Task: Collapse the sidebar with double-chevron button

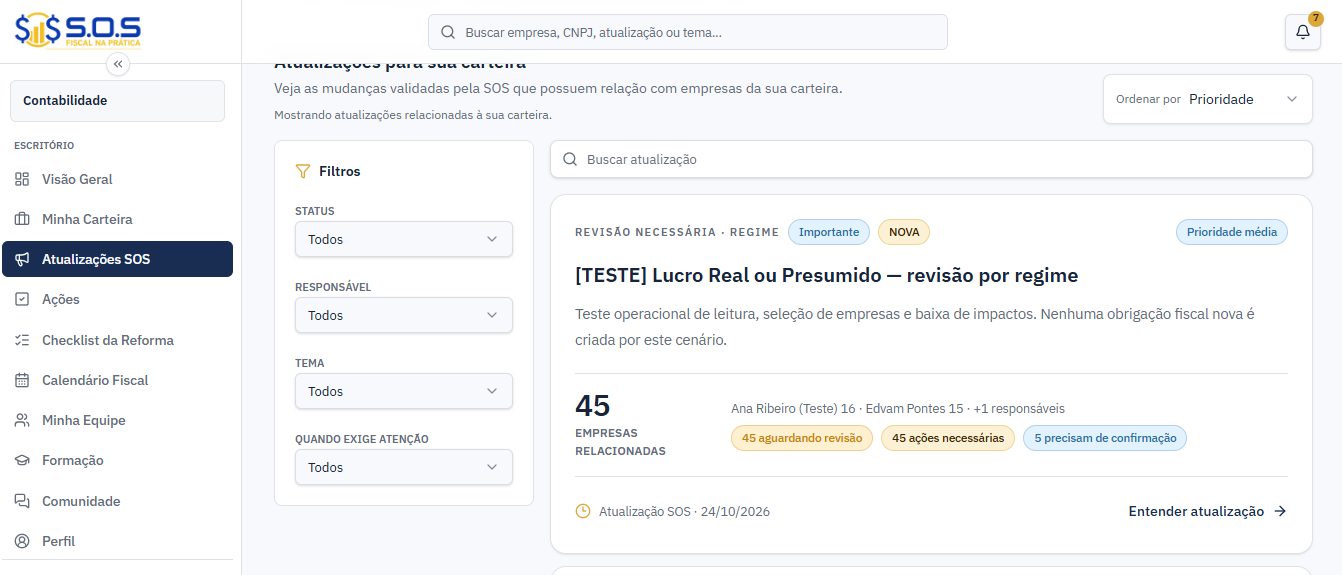Action: click(118, 64)
